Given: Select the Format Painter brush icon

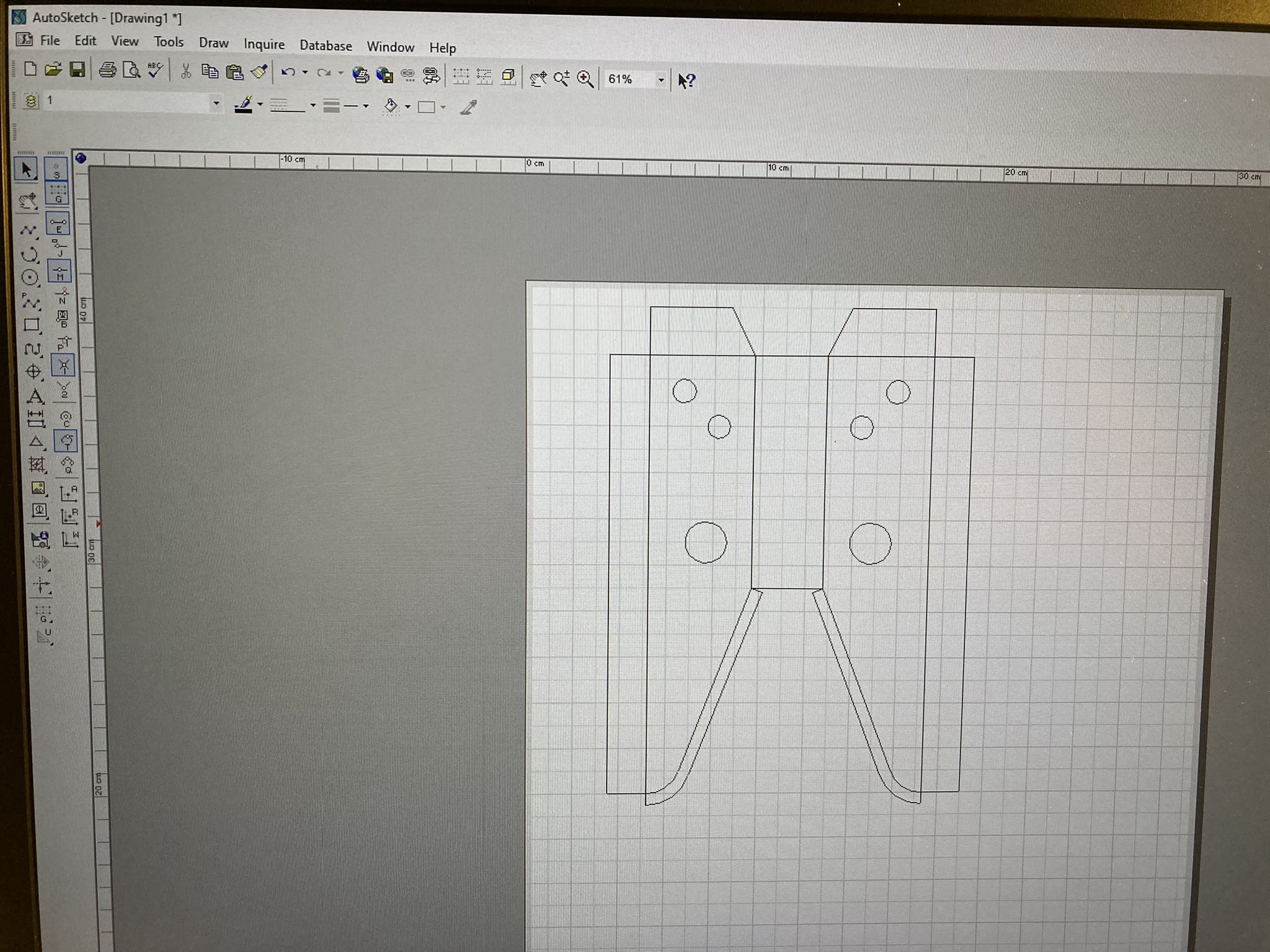Looking at the screenshot, I should (x=259, y=72).
